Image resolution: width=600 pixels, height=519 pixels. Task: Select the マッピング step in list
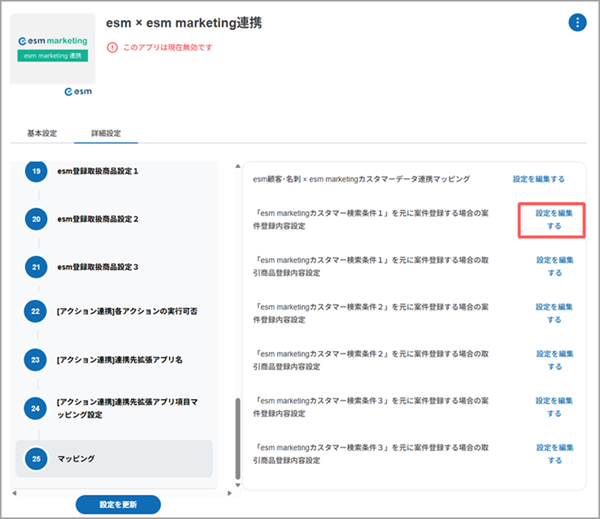[x=76, y=458]
